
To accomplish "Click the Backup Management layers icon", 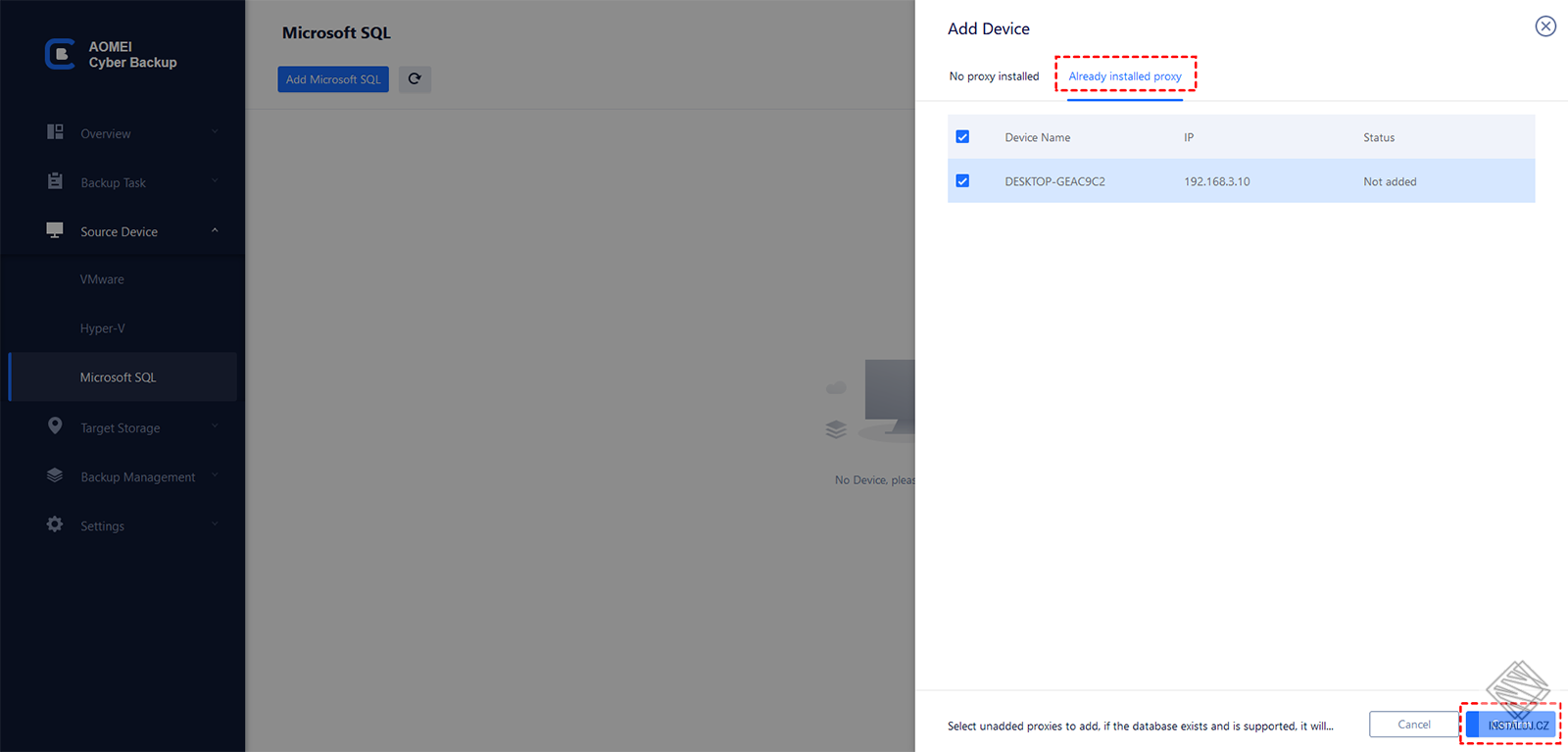I will pyautogui.click(x=55, y=476).
